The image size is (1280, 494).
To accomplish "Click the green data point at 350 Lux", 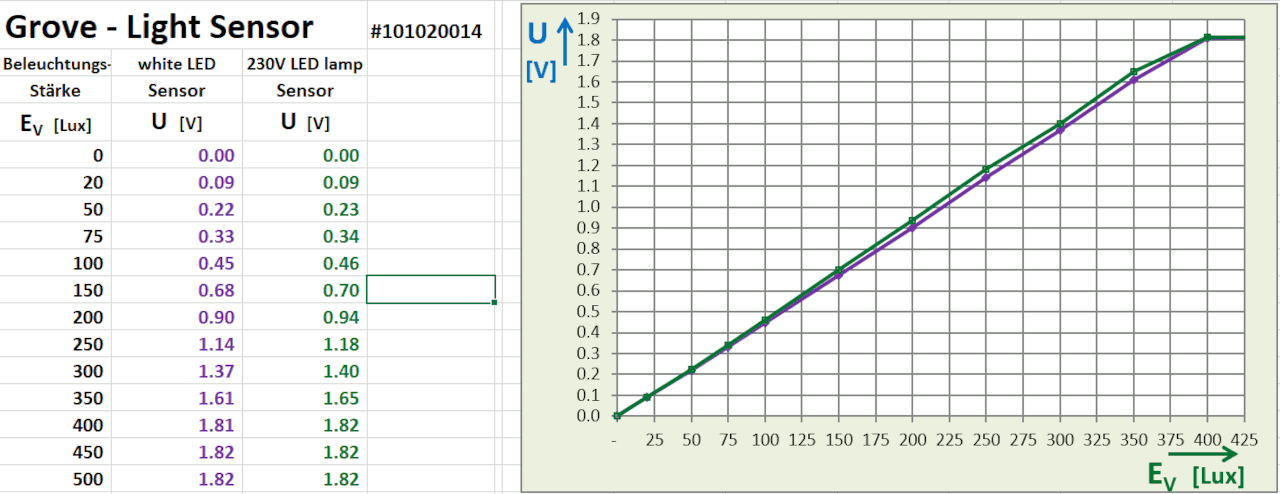I will coord(1134,72).
